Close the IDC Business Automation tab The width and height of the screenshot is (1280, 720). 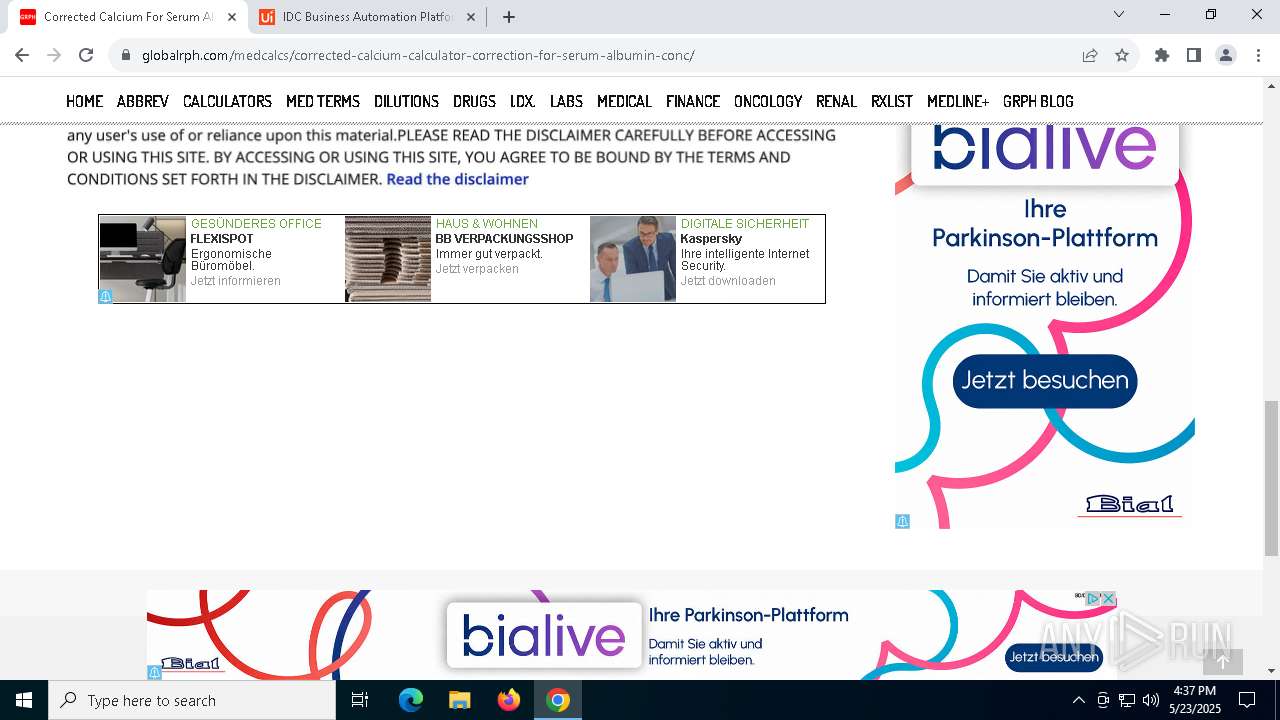tap(471, 16)
